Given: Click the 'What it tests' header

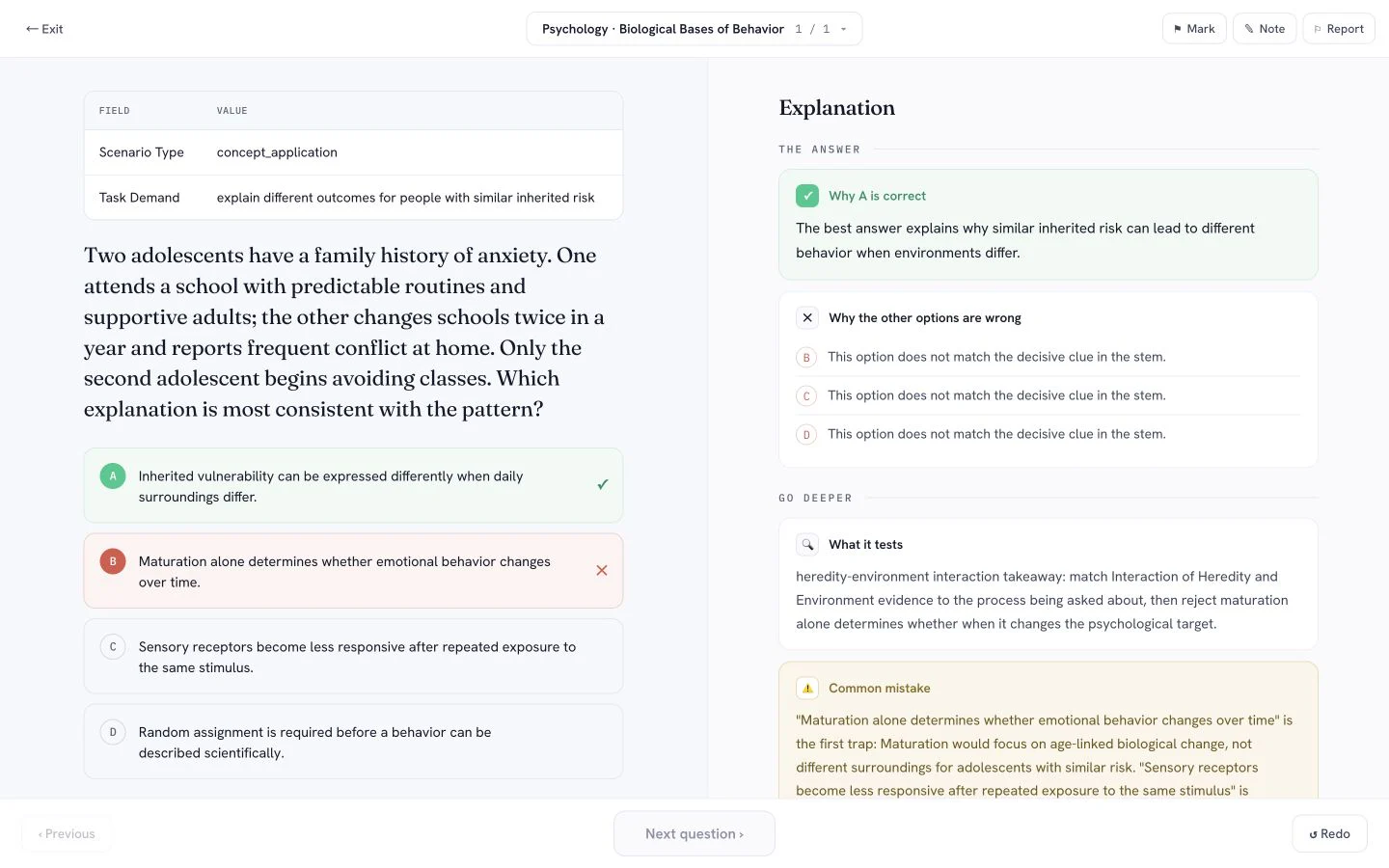Looking at the screenshot, I should [x=865, y=545].
